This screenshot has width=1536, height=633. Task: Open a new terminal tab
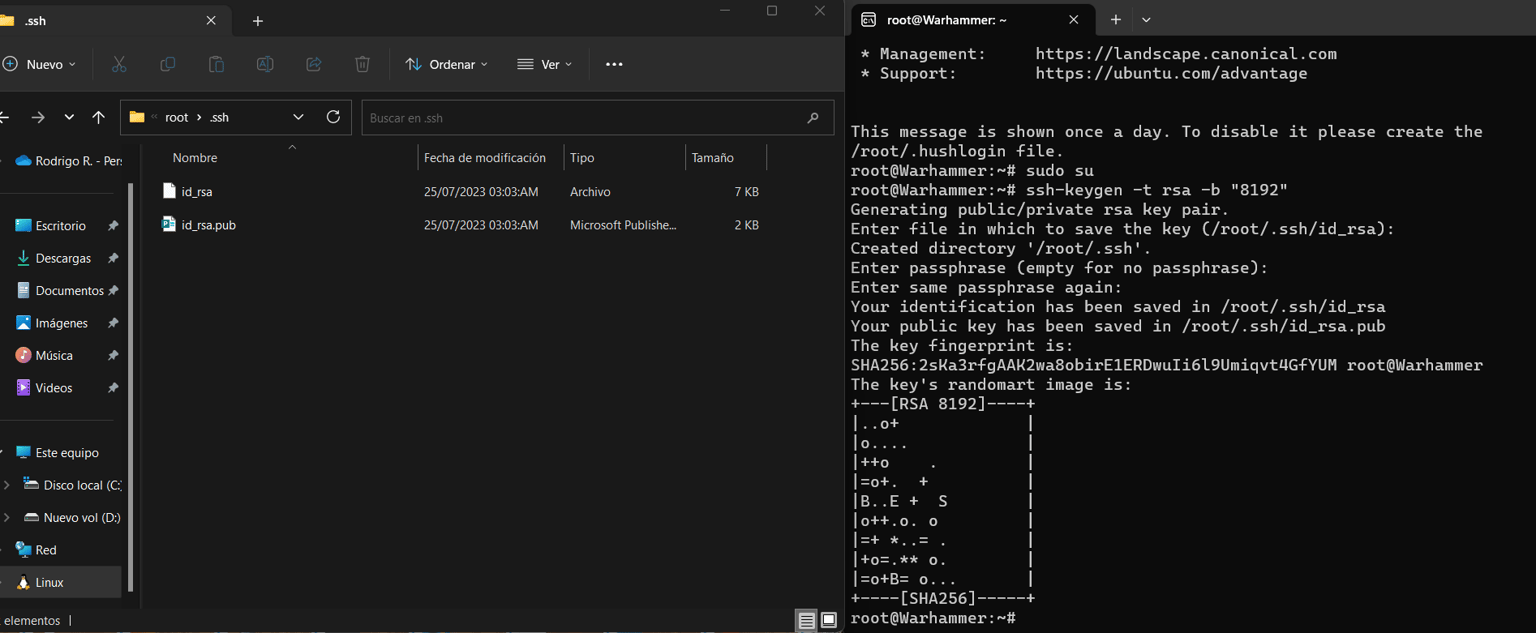pyautogui.click(x=1116, y=20)
